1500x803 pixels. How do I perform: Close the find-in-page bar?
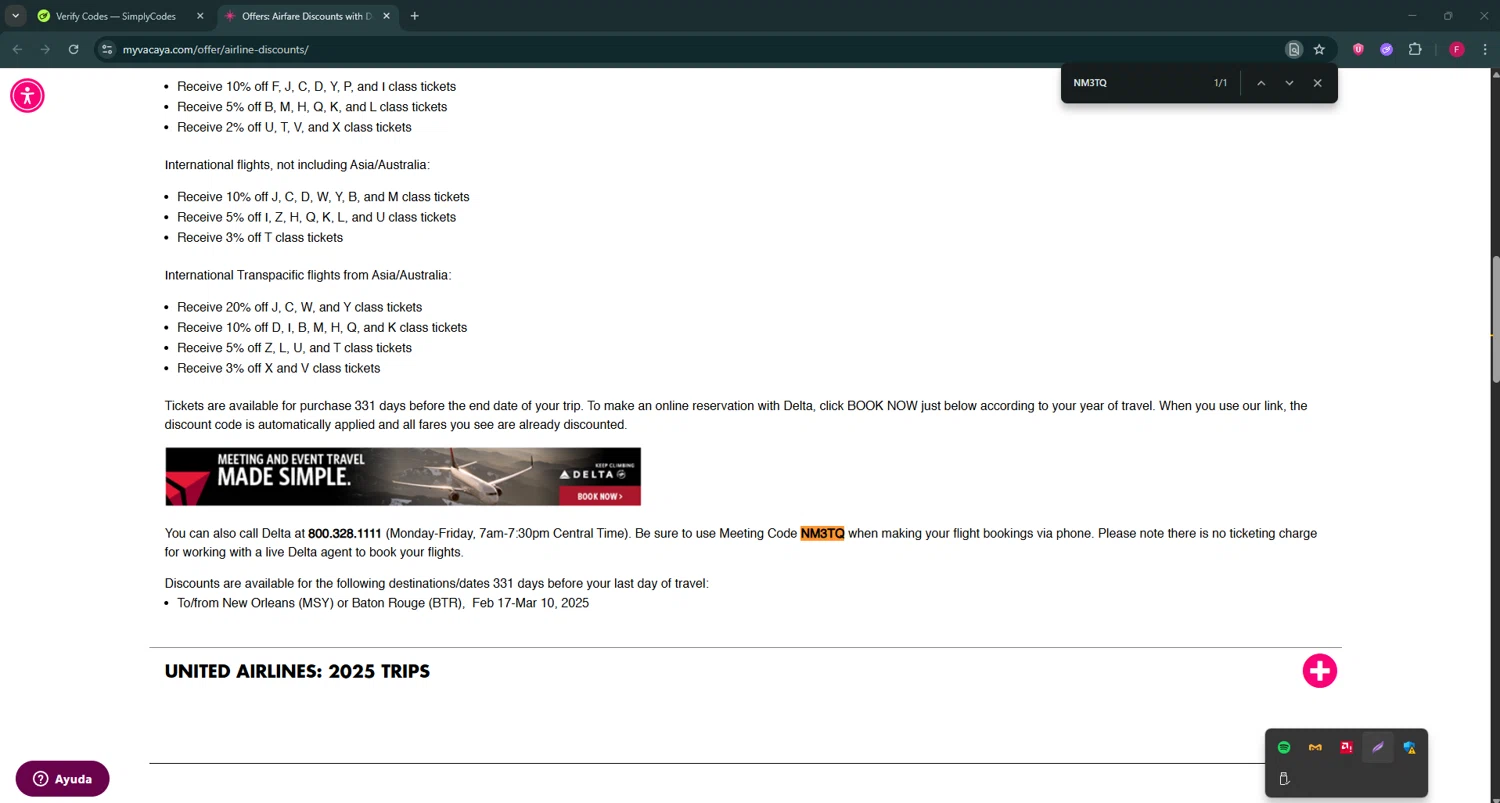tap(1317, 83)
